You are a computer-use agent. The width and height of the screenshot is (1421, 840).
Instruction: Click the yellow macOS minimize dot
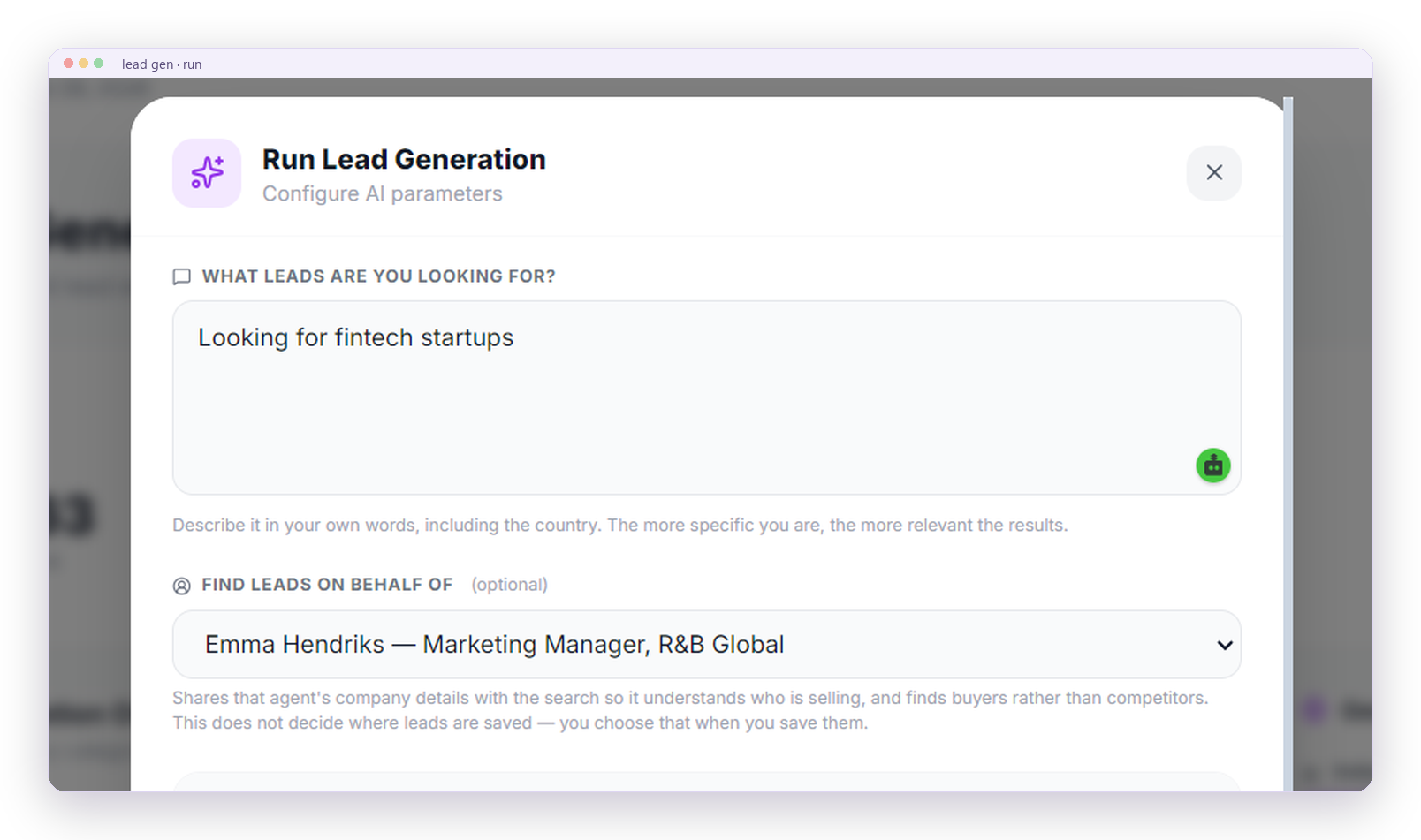[x=83, y=64]
